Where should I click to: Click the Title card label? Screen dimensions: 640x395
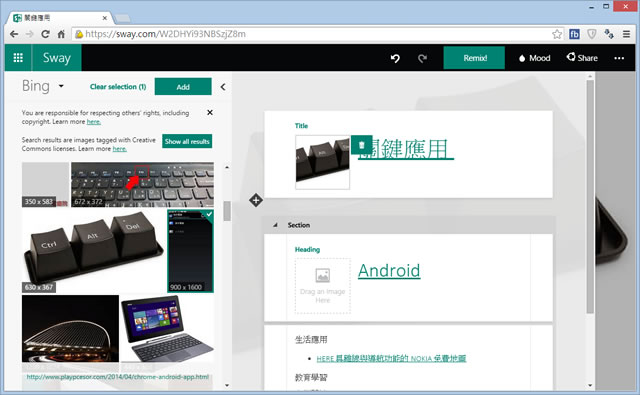(x=301, y=126)
